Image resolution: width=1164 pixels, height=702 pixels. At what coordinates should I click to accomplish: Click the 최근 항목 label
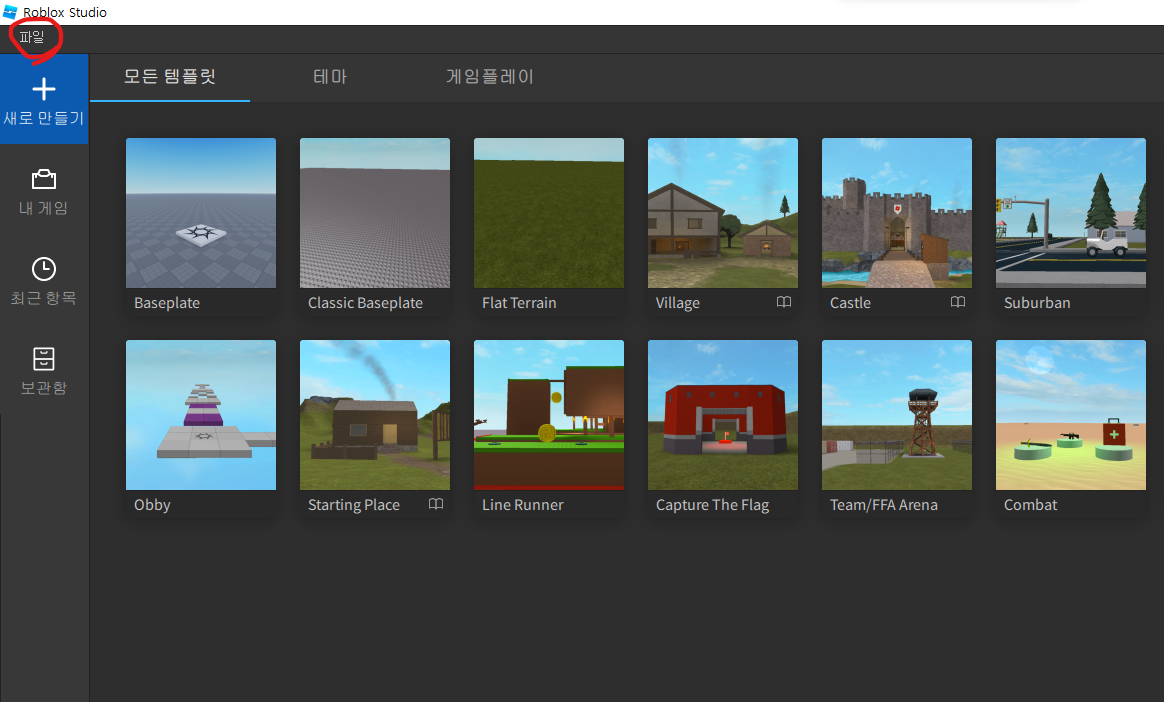click(x=44, y=298)
